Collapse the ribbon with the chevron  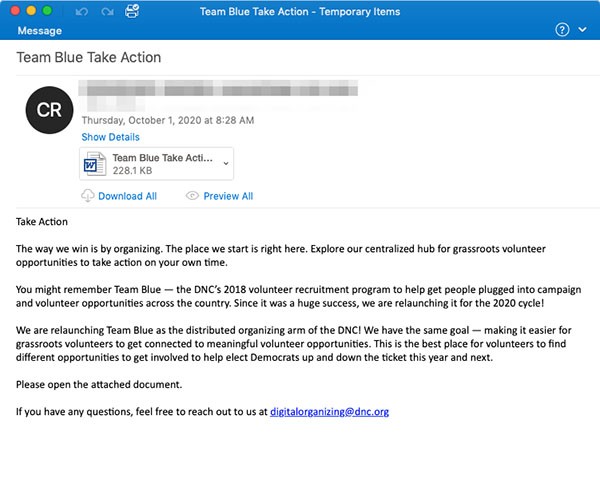[x=583, y=30]
